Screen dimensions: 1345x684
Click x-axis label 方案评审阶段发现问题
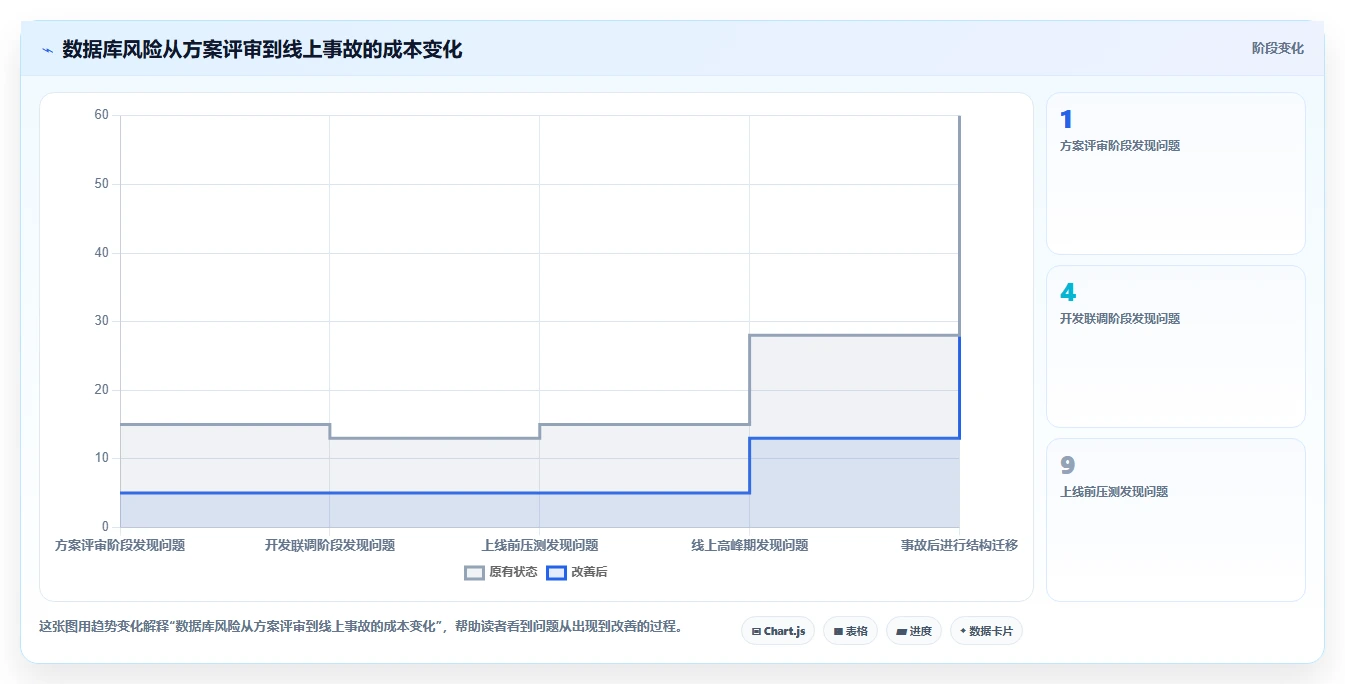click(120, 545)
